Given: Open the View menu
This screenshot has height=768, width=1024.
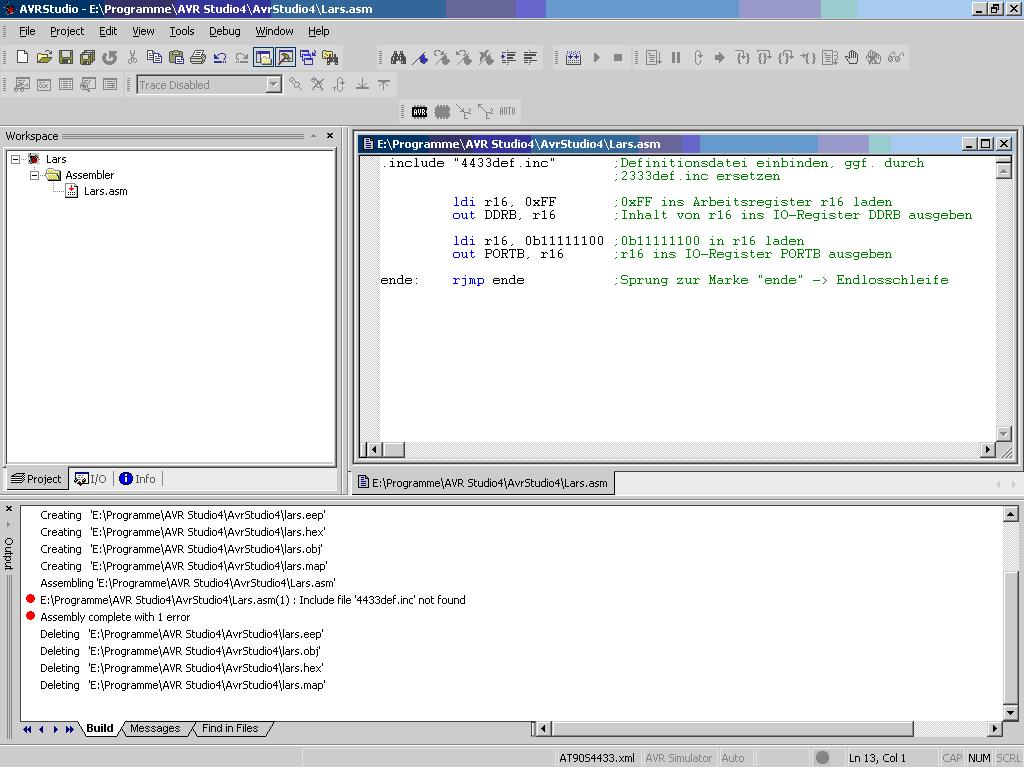Looking at the screenshot, I should pyautogui.click(x=143, y=31).
